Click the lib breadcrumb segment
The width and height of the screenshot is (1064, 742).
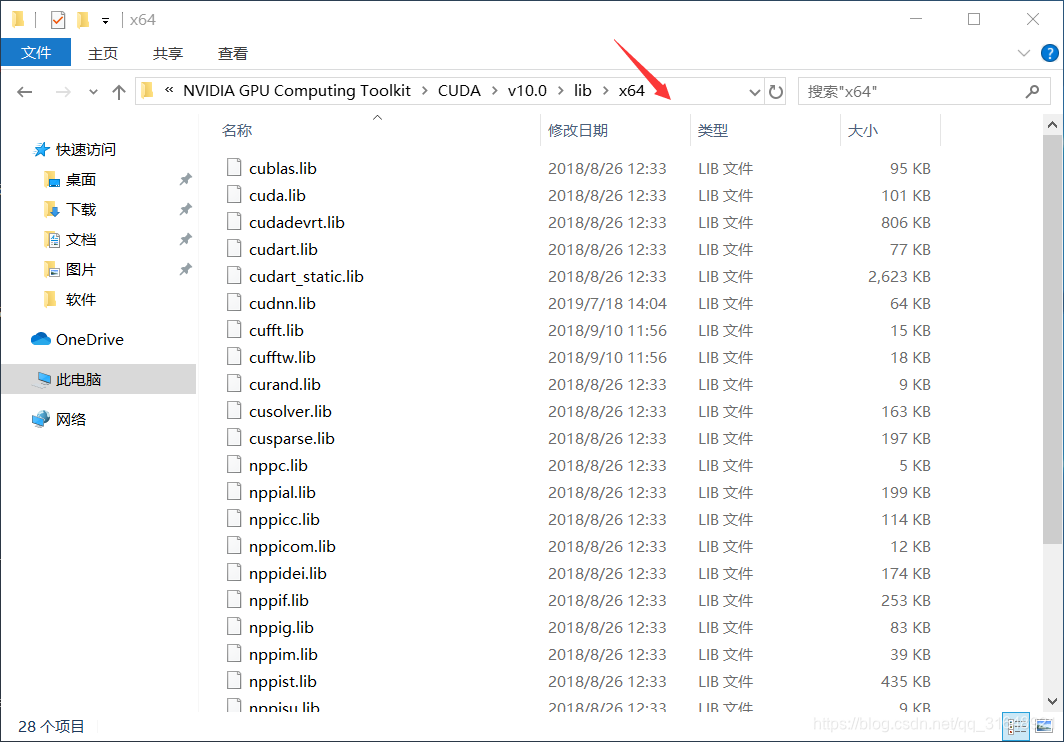tap(583, 91)
